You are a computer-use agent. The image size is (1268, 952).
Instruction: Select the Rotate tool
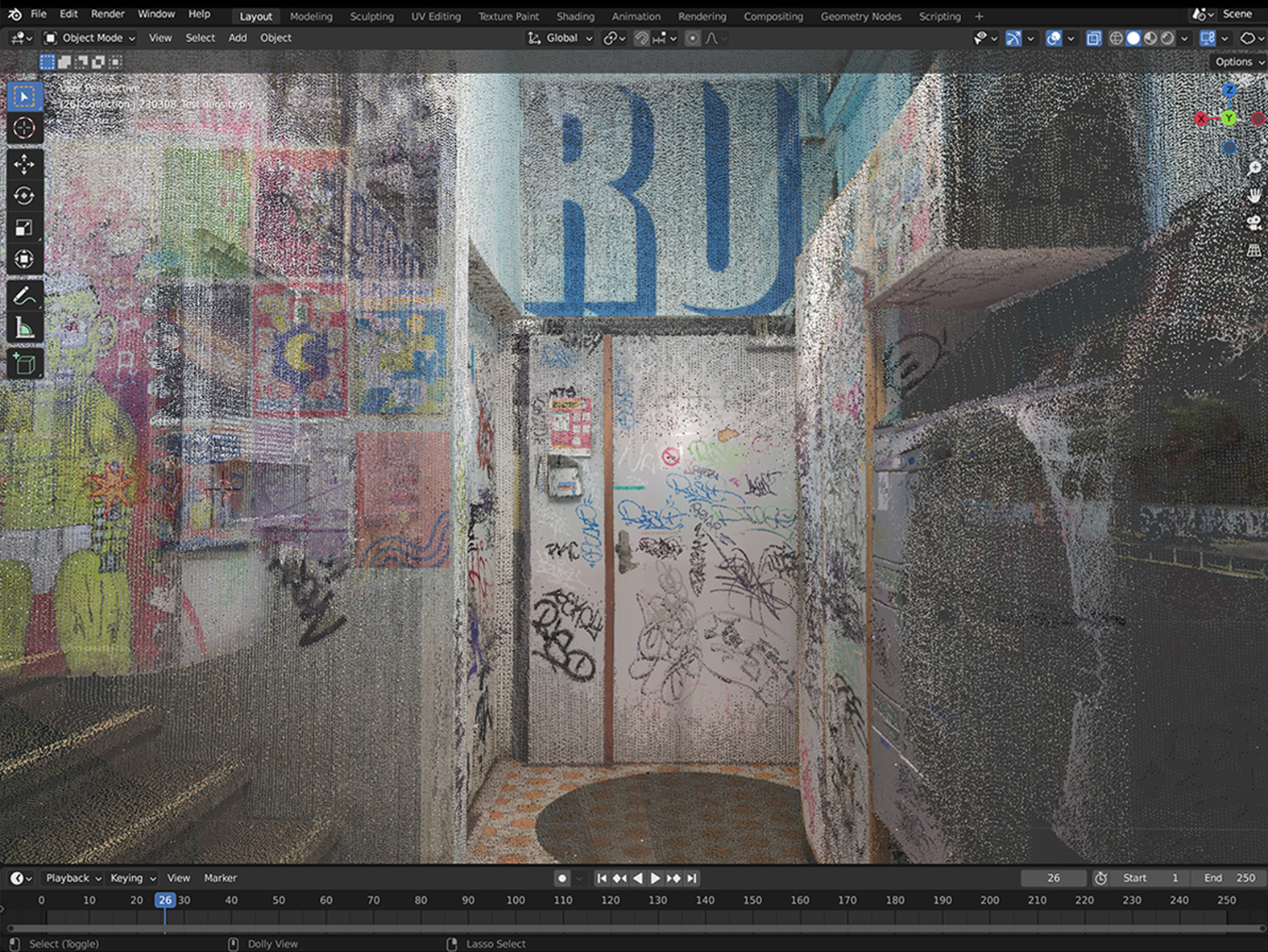(24, 196)
